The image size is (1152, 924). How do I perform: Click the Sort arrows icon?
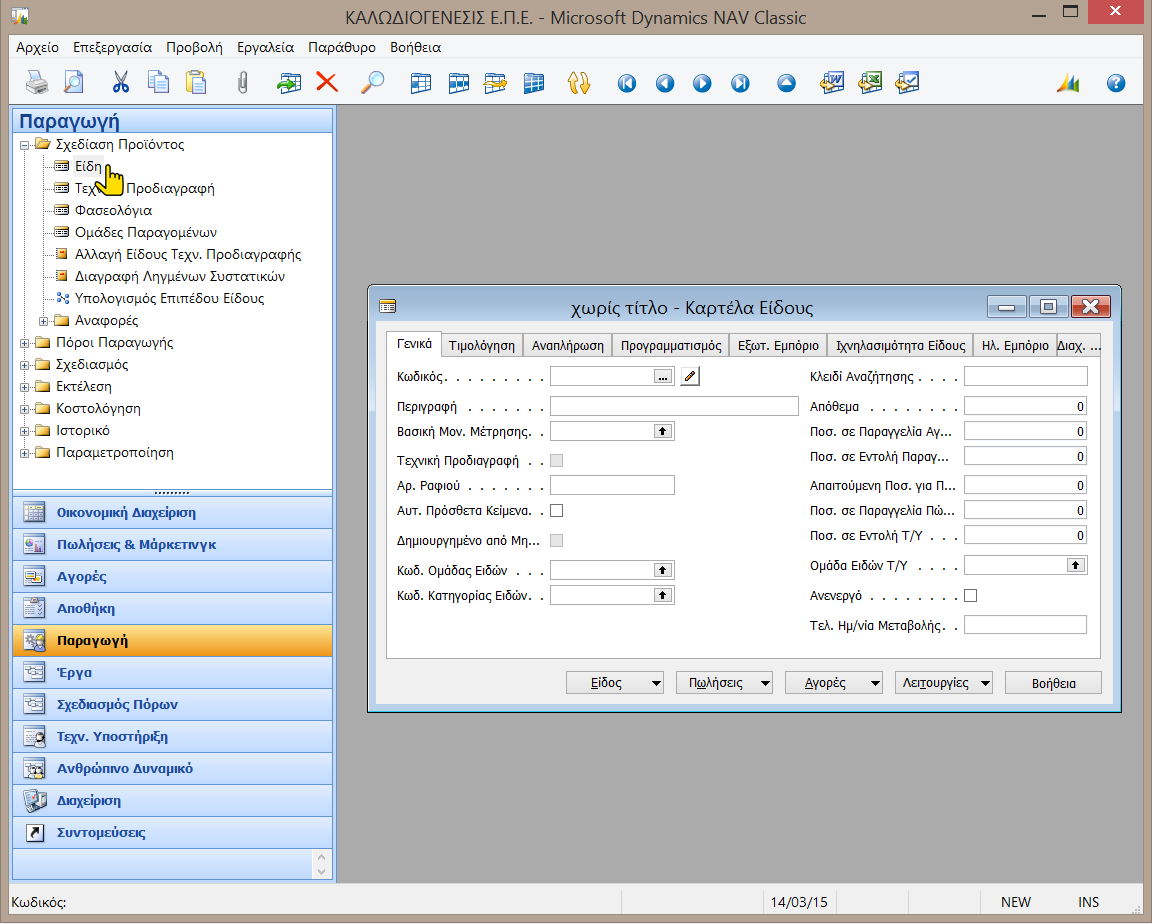pos(579,82)
